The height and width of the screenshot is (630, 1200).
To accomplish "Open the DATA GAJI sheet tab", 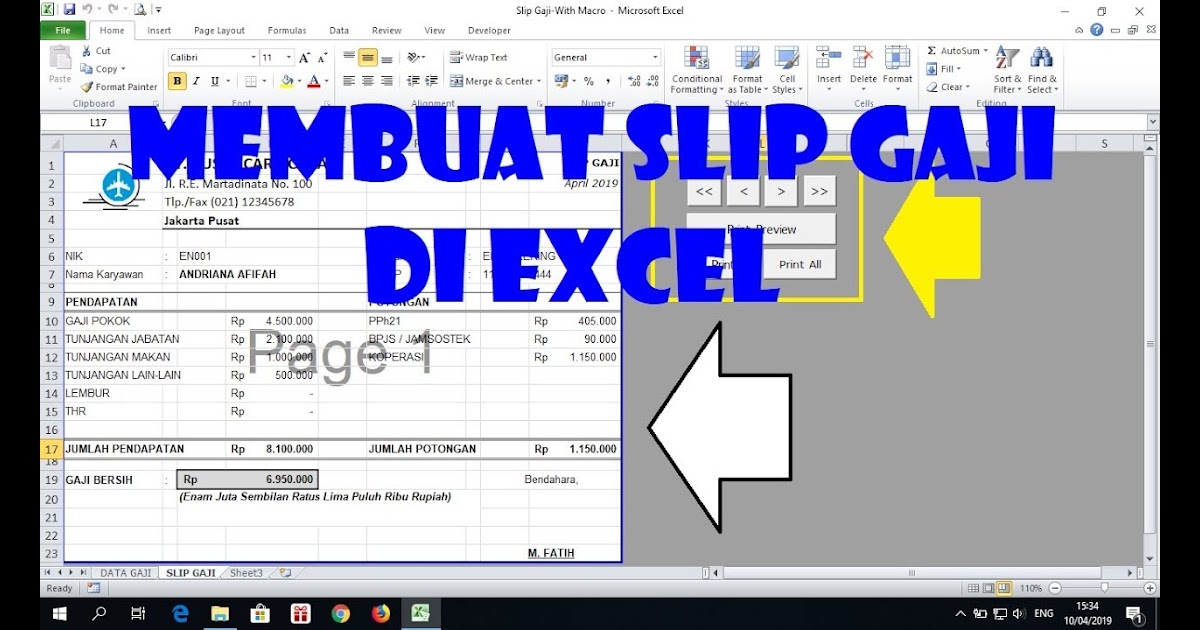I will [126, 573].
